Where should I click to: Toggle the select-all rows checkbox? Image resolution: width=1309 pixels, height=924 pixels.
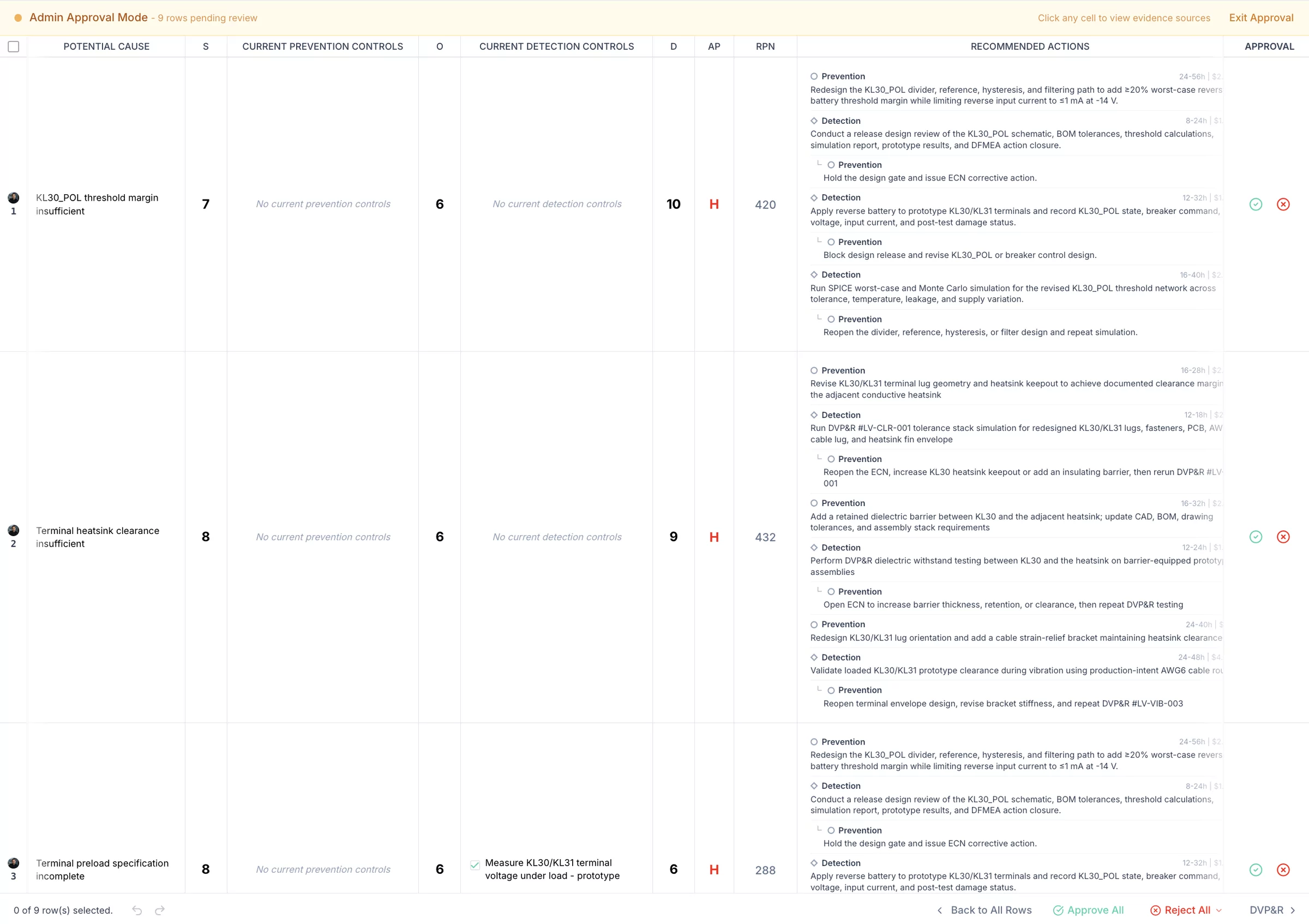13,46
